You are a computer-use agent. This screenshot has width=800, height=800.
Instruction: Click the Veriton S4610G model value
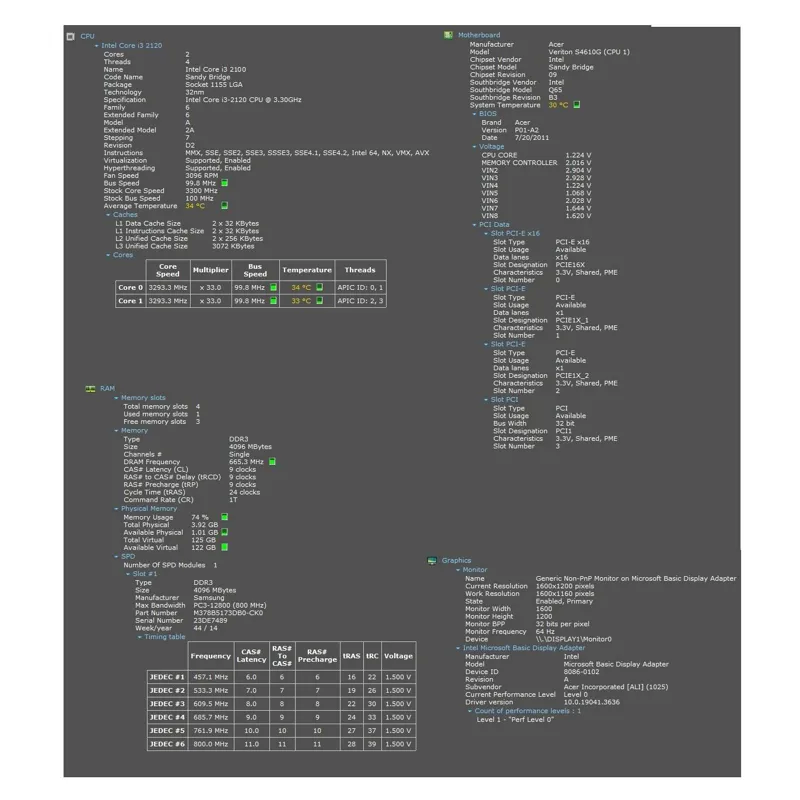tap(589, 52)
